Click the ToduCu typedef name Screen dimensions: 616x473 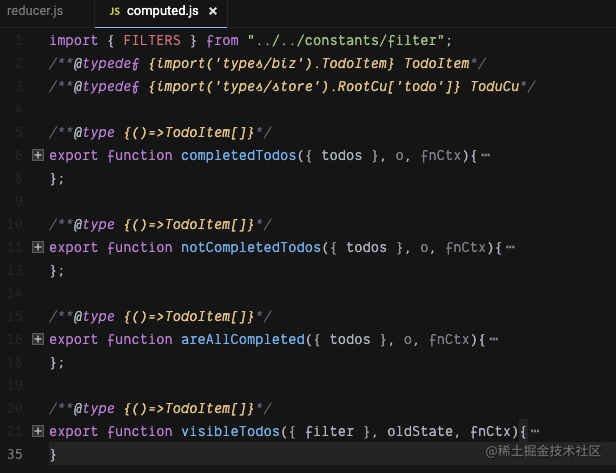[495, 86]
